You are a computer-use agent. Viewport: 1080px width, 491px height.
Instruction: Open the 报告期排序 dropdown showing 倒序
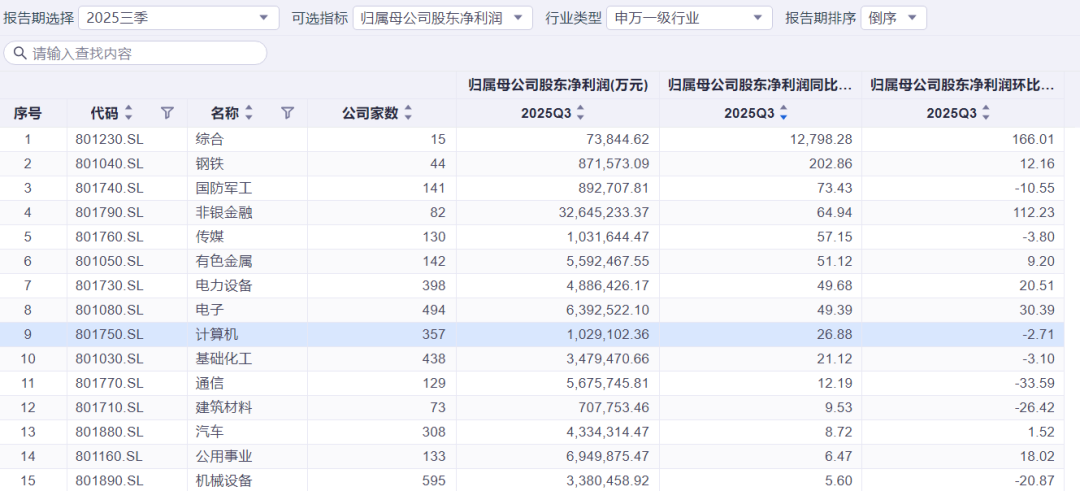(x=893, y=18)
